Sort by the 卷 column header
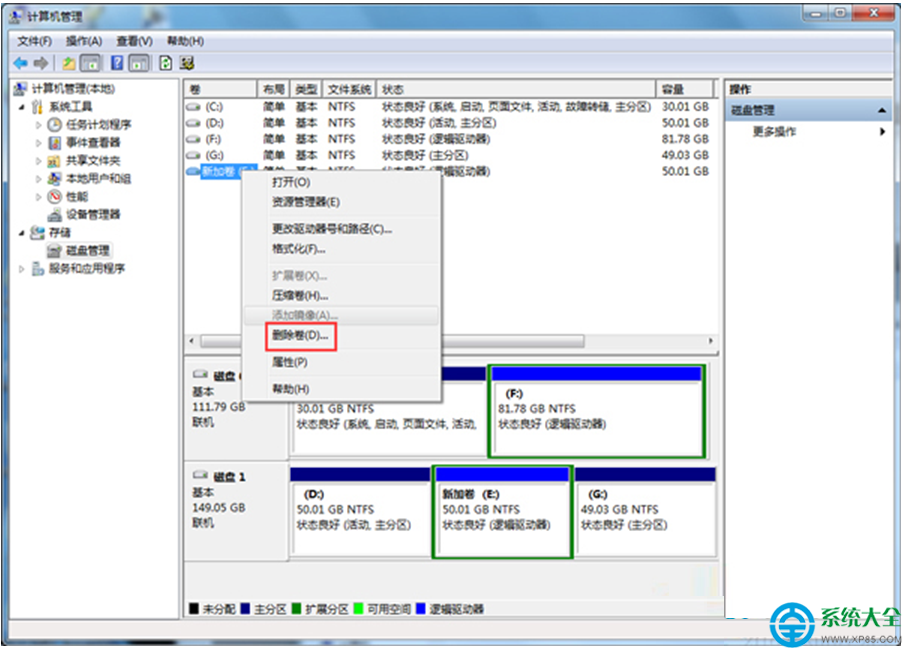This screenshot has height=650, width=904. (x=221, y=89)
